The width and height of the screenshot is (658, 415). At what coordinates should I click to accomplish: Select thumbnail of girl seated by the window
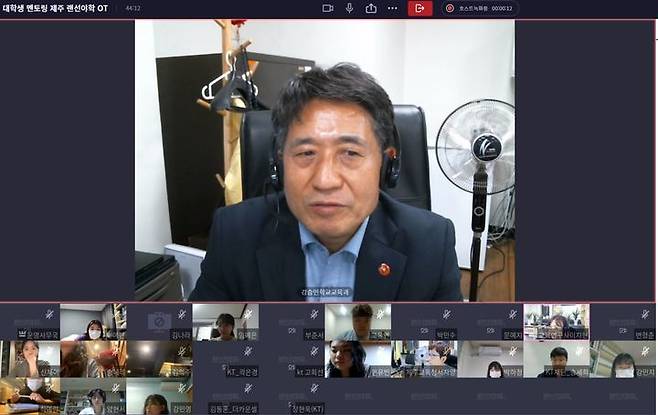[226, 322]
